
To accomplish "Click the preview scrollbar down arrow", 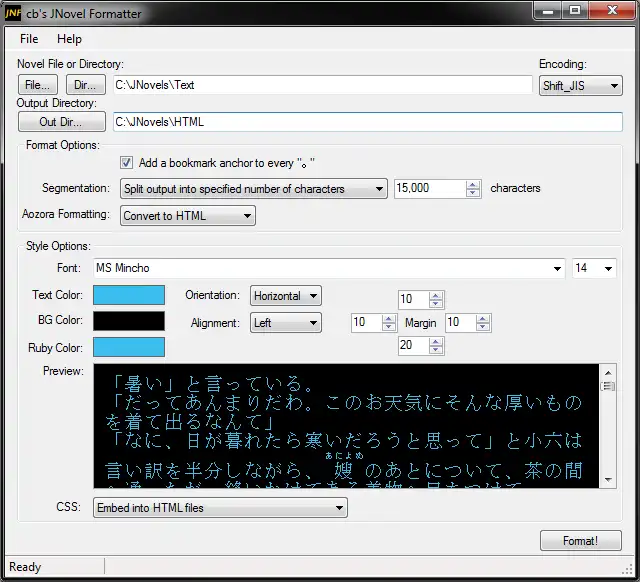I will (x=608, y=480).
